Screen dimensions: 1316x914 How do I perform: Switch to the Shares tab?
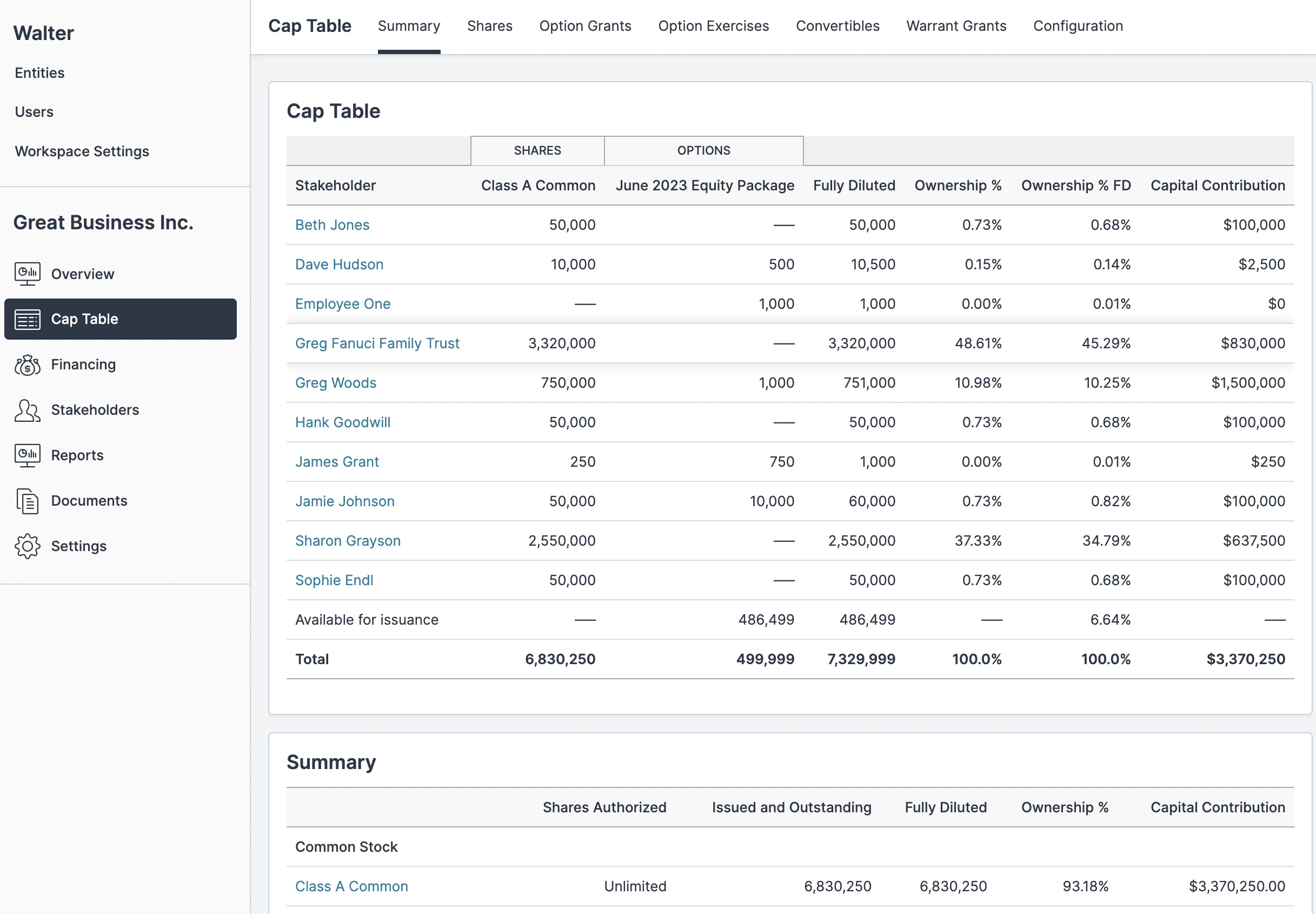(489, 26)
